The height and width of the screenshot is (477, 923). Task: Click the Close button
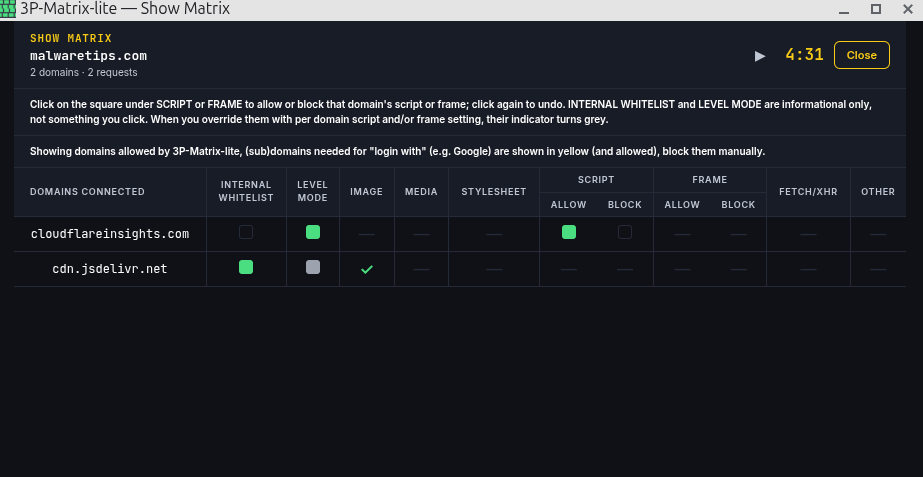click(861, 55)
